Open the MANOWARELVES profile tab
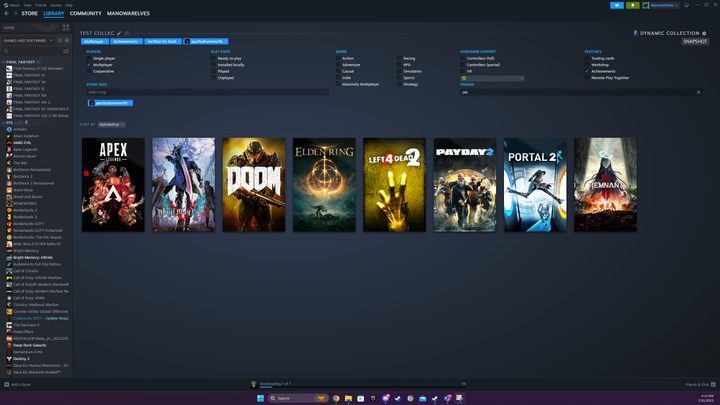The height and width of the screenshot is (405, 720). (128, 13)
